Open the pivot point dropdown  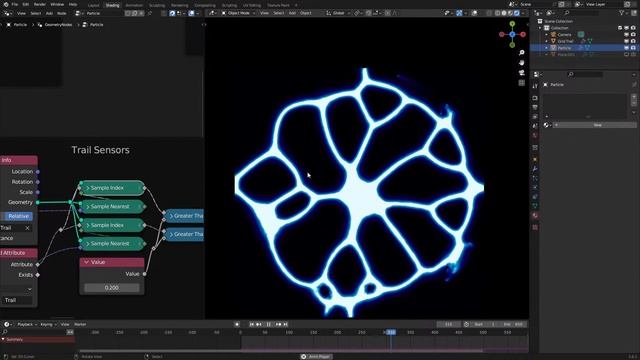[x=358, y=13]
